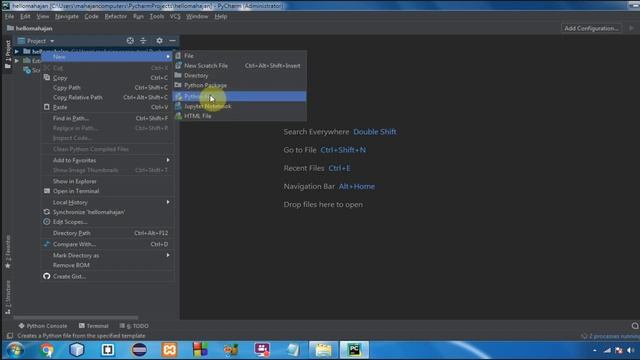This screenshot has width=640, height=360.
Task: Toggle the Structure side tab
Action: coord(8,297)
